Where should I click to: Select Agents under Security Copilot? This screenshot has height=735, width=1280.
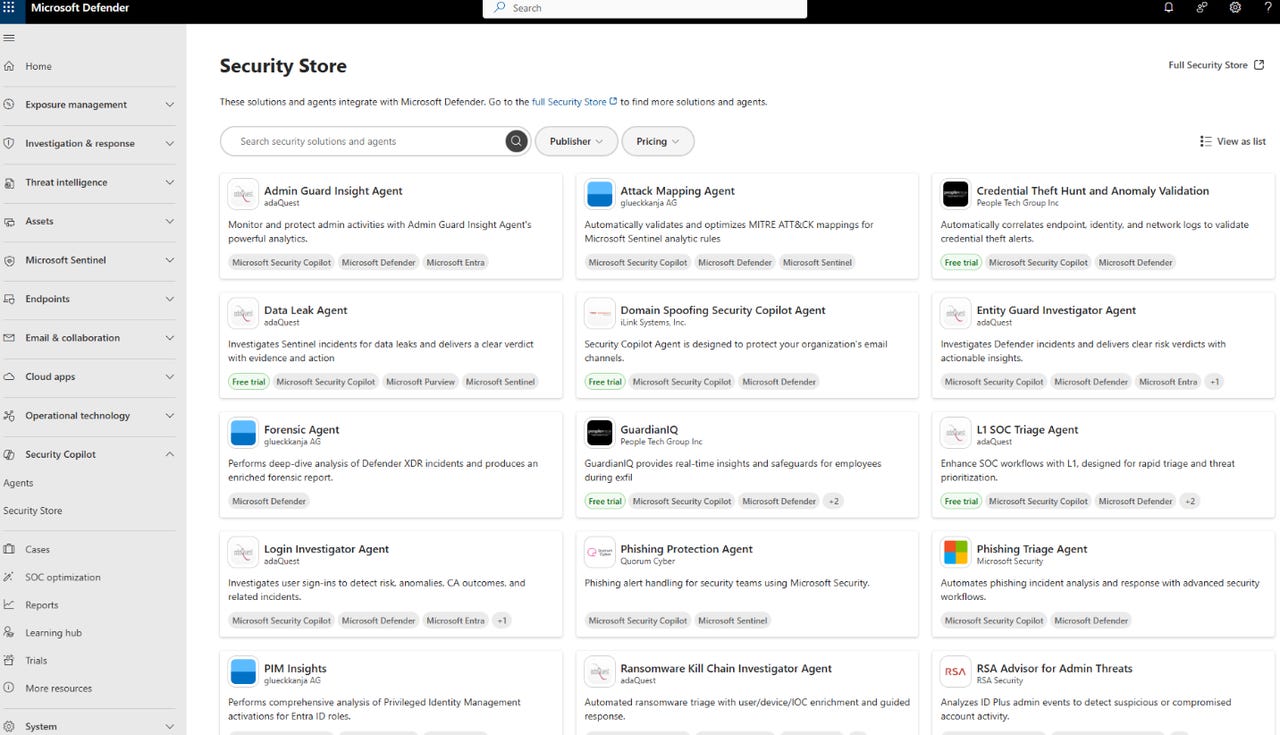tap(18, 483)
